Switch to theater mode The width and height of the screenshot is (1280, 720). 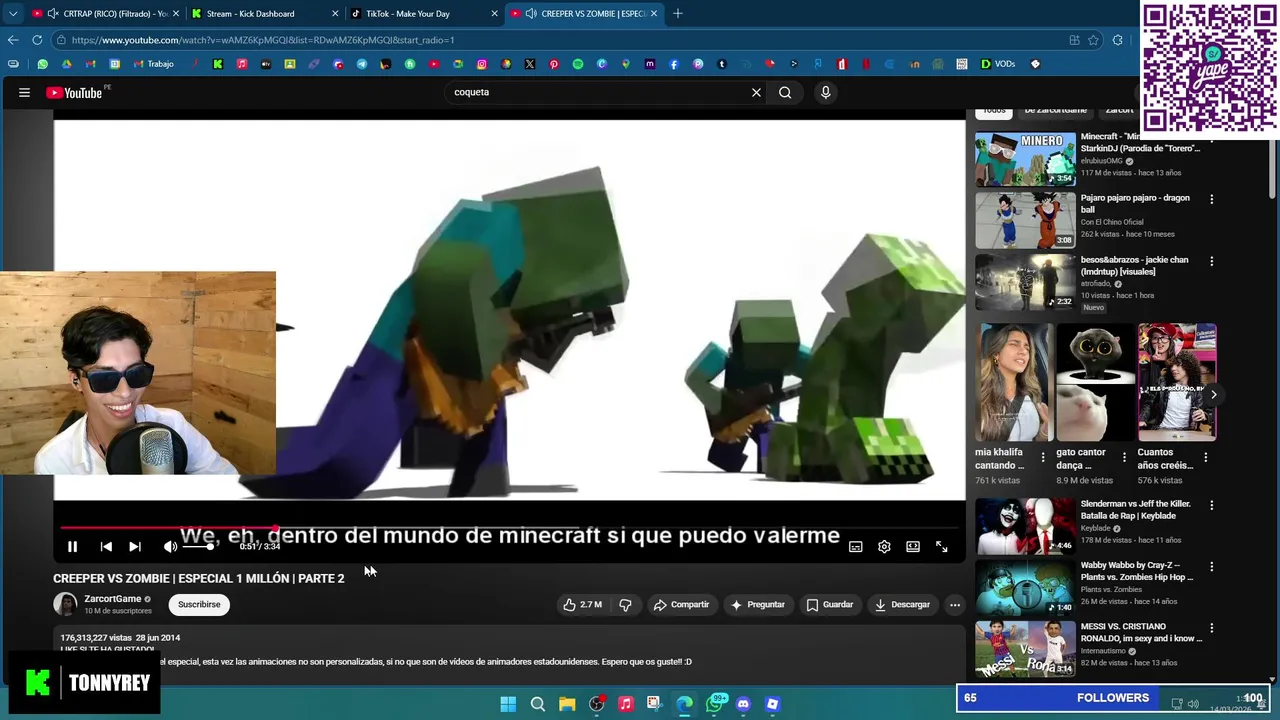(x=913, y=547)
